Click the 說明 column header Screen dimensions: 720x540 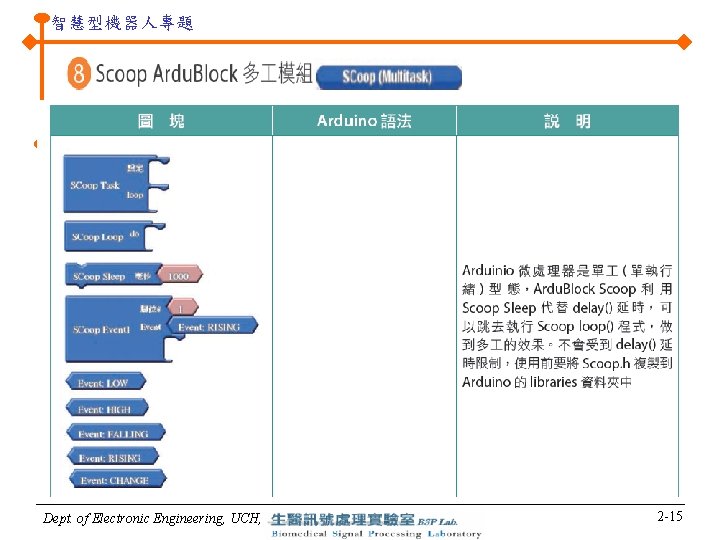568,121
